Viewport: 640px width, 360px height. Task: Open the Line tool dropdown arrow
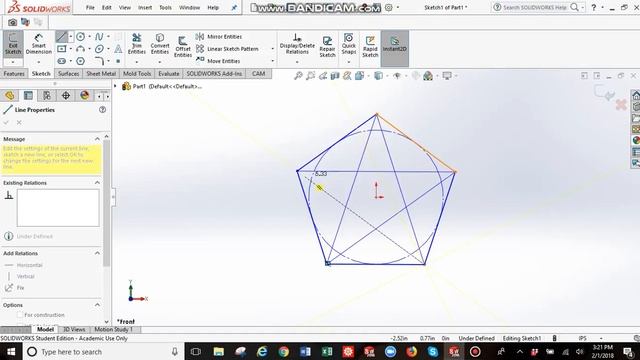[71, 37]
